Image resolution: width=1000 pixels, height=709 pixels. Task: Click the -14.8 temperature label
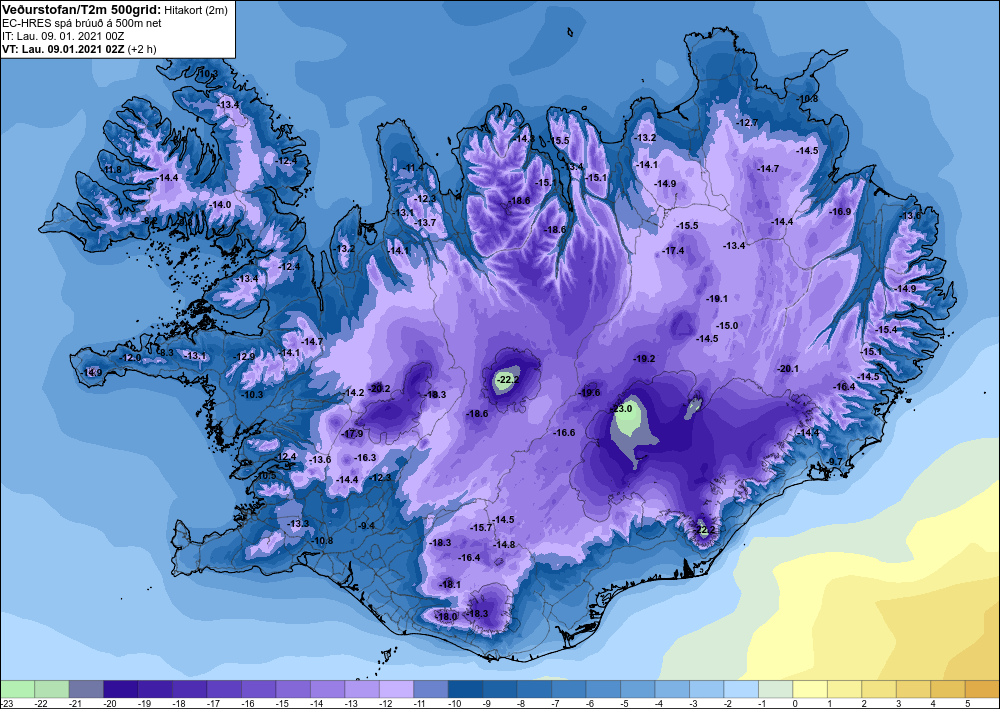(x=504, y=545)
